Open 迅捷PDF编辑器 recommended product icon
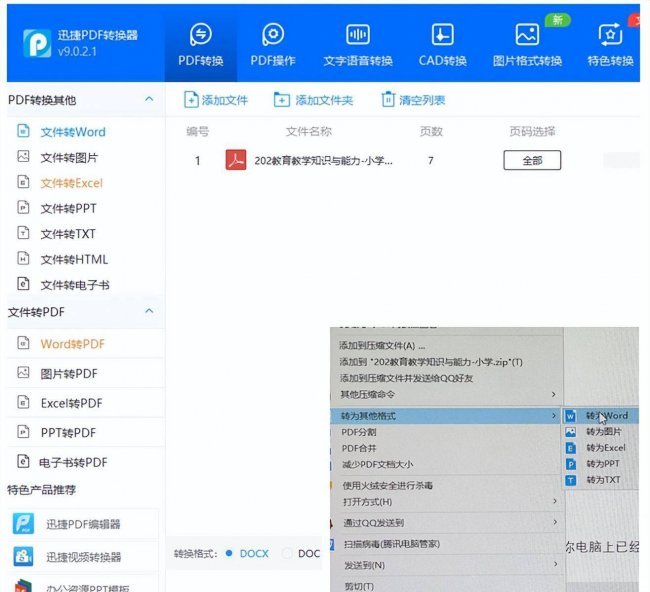The width and height of the screenshot is (650, 592). point(24,523)
